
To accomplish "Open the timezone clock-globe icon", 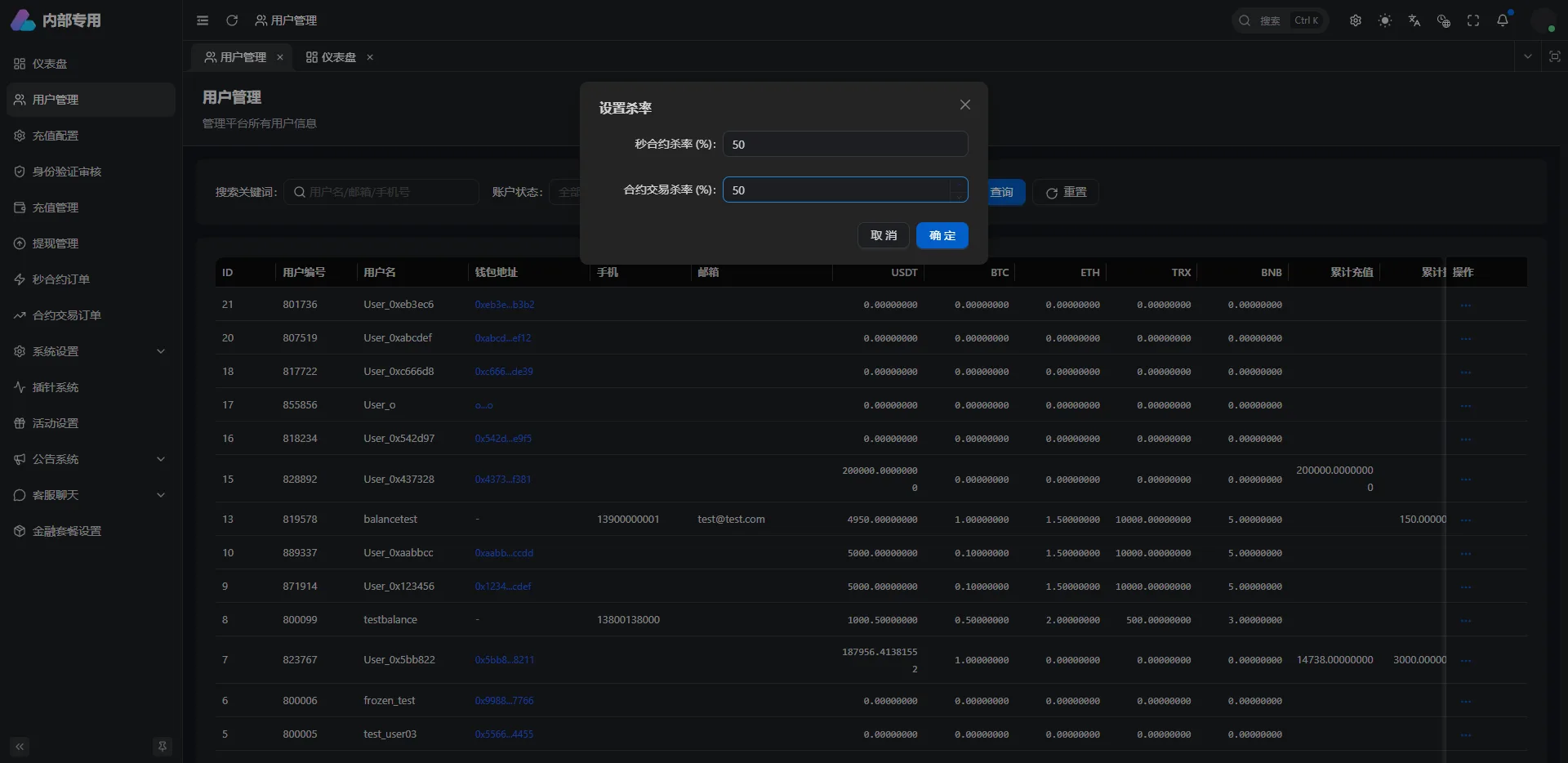I will (x=1443, y=20).
